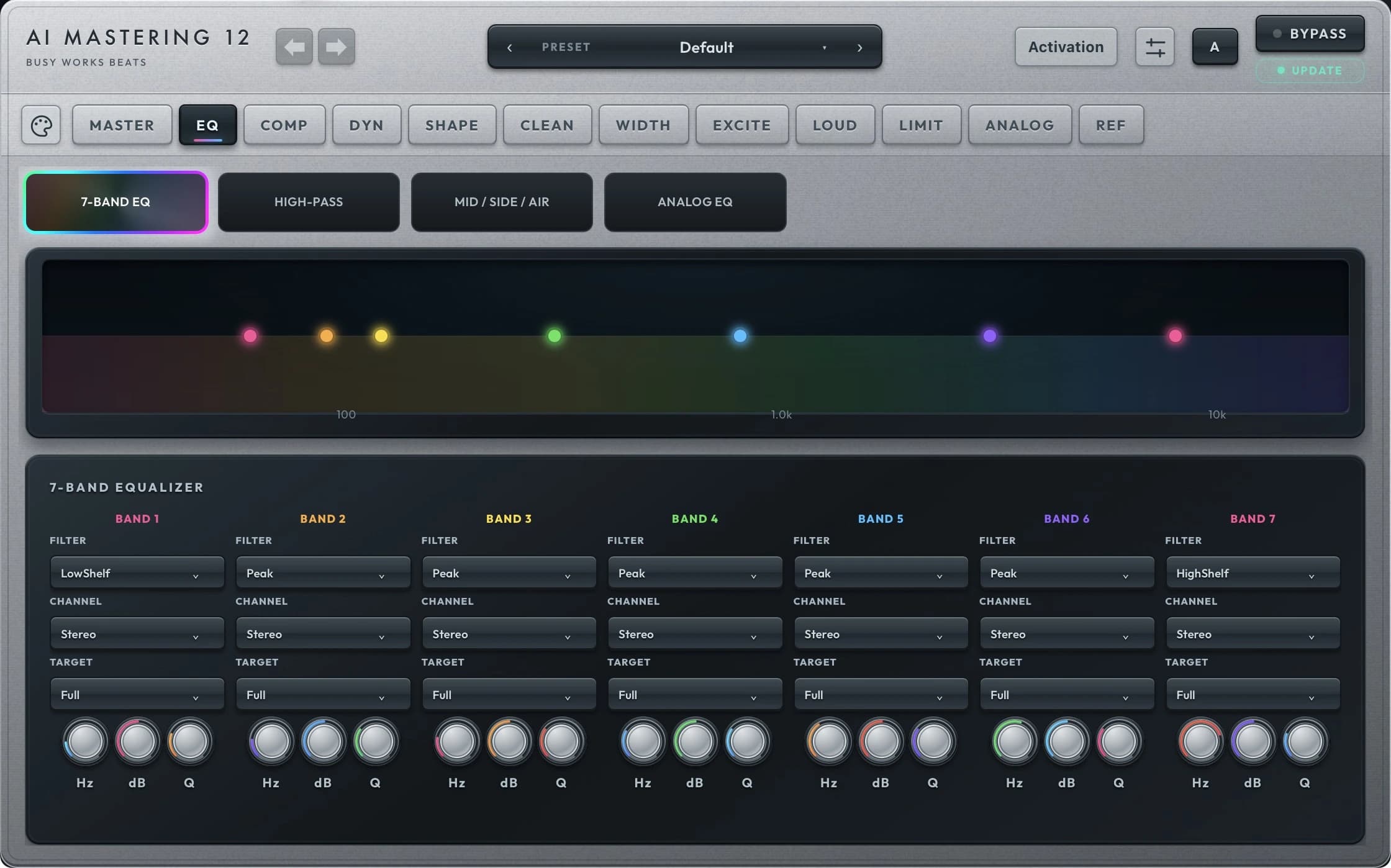Select the purple Band 6 EQ node
Image resolution: width=1391 pixels, height=868 pixels.
(990, 336)
